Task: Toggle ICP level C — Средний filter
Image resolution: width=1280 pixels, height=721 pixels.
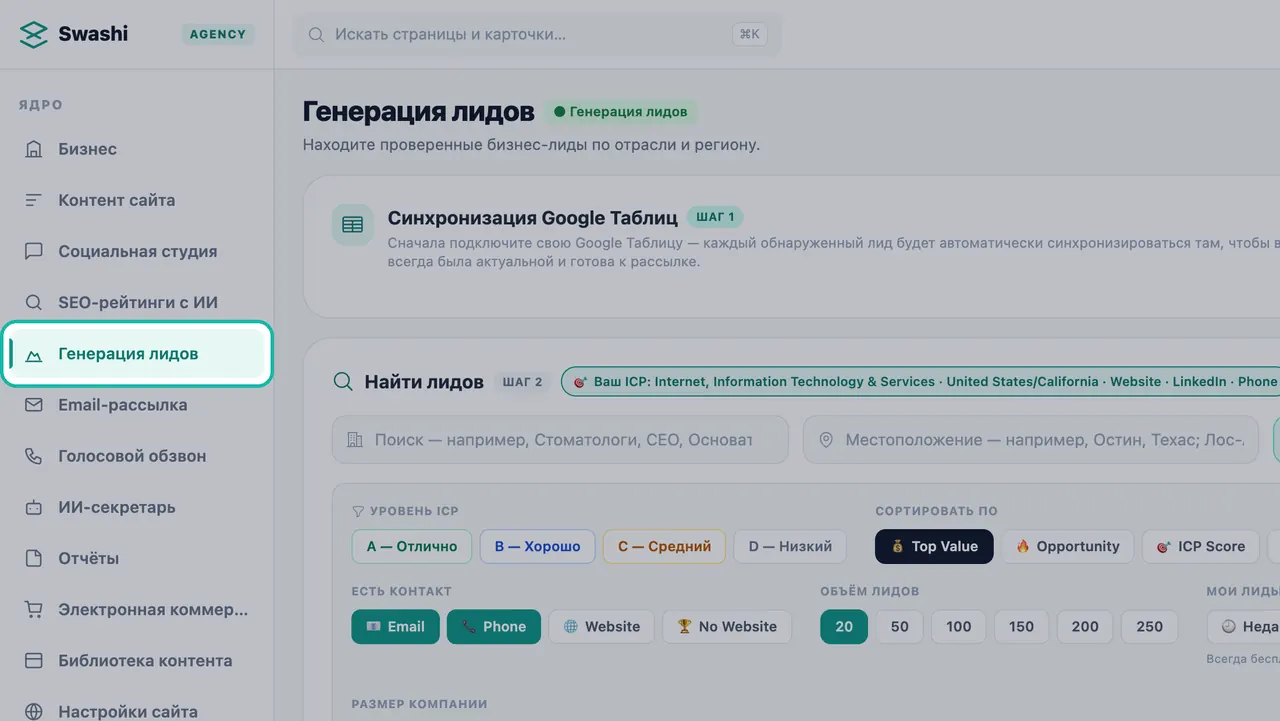Action: click(x=664, y=546)
